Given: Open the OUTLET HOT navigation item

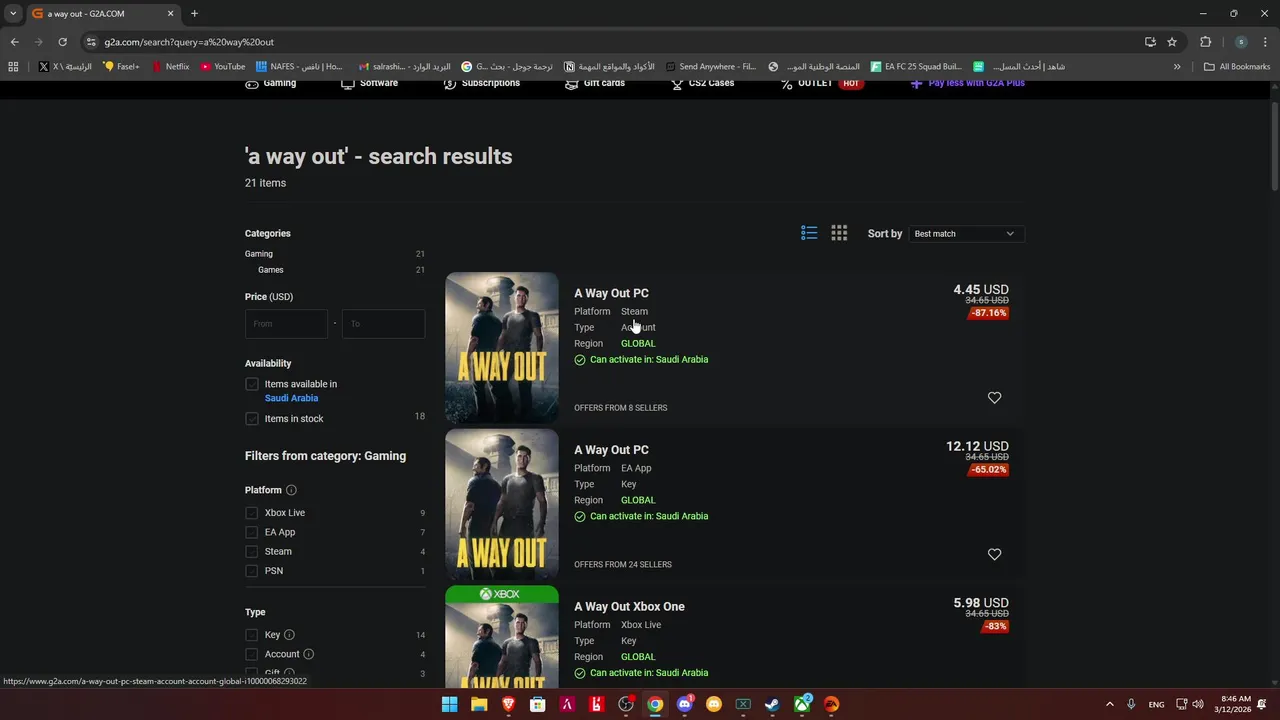Looking at the screenshot, I should pyautogui.click(x=821, y=83).
